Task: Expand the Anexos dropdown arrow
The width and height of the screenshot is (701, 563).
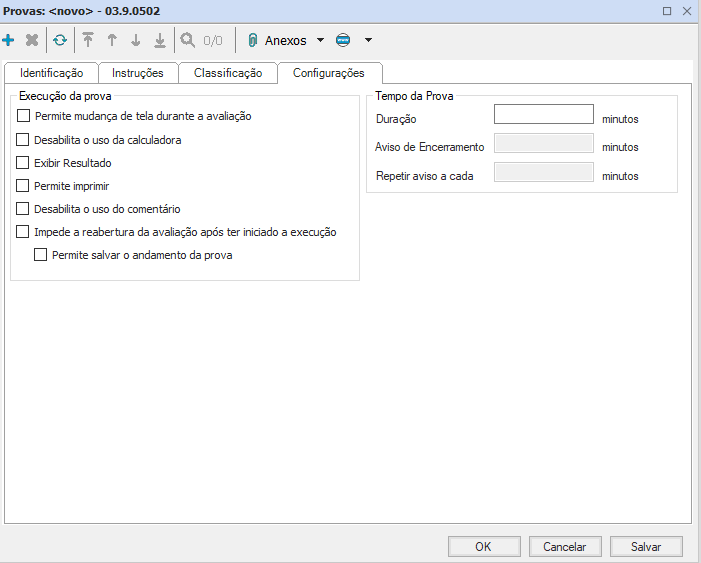Action: click(x=320, y=41)
